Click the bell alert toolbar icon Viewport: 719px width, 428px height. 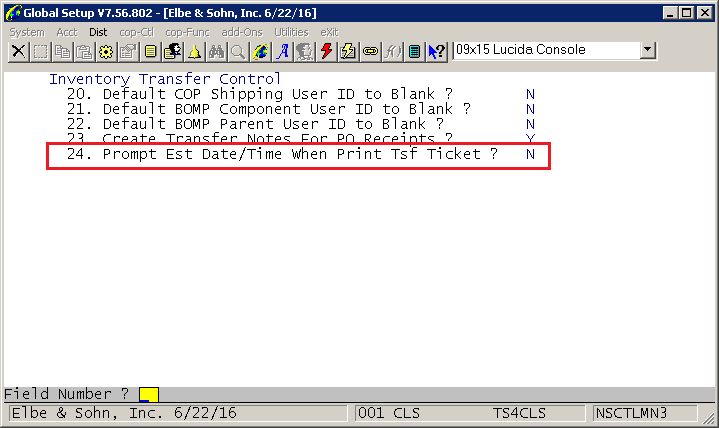coord(194,51)
